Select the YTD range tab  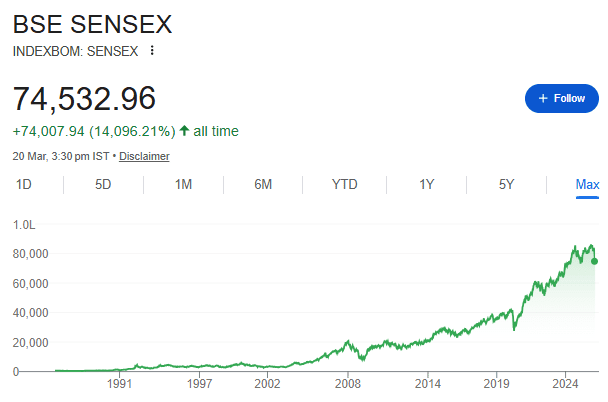[x=344, y=184]
